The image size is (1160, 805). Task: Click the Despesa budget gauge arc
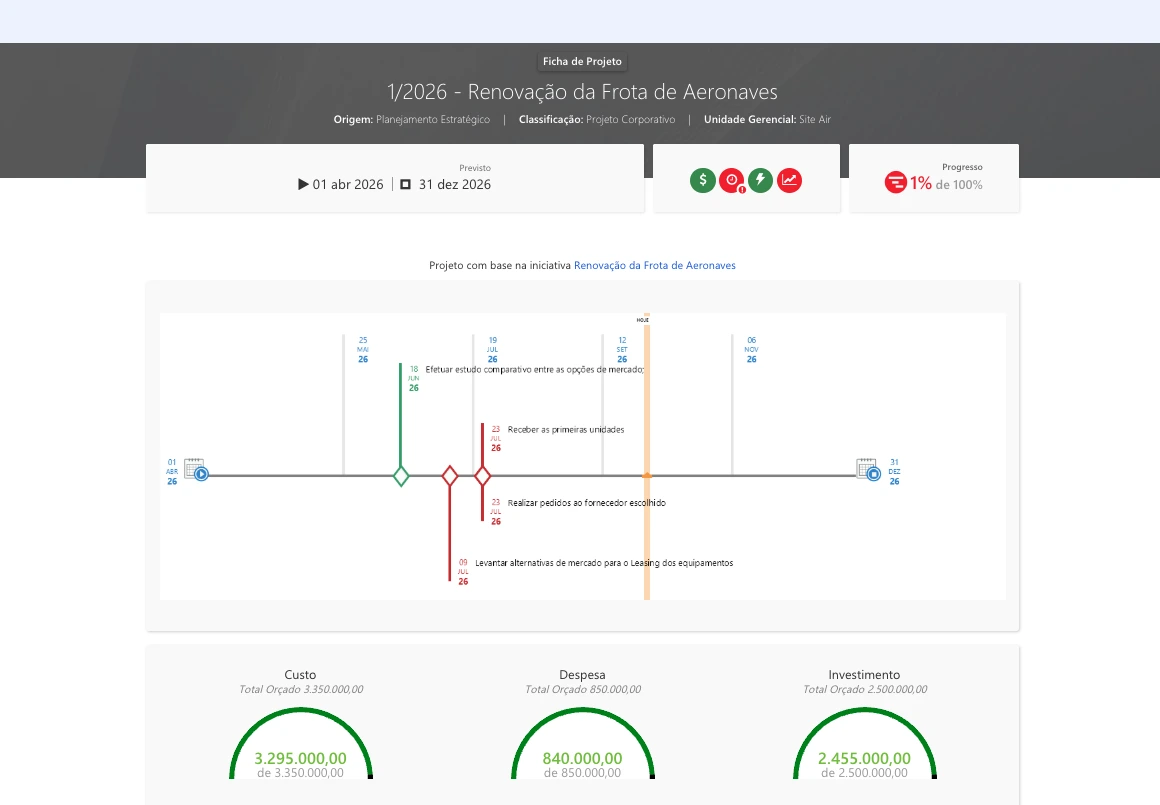pos(583,742)
